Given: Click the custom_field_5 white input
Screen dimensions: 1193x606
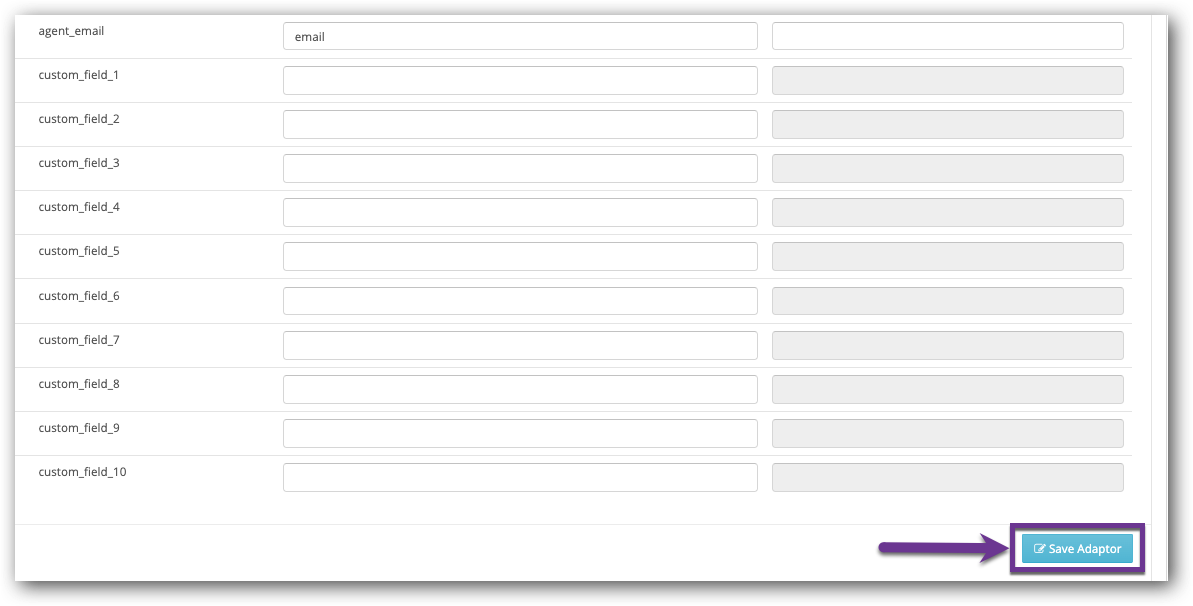Looking at the screenshot, I should (520, 256).
